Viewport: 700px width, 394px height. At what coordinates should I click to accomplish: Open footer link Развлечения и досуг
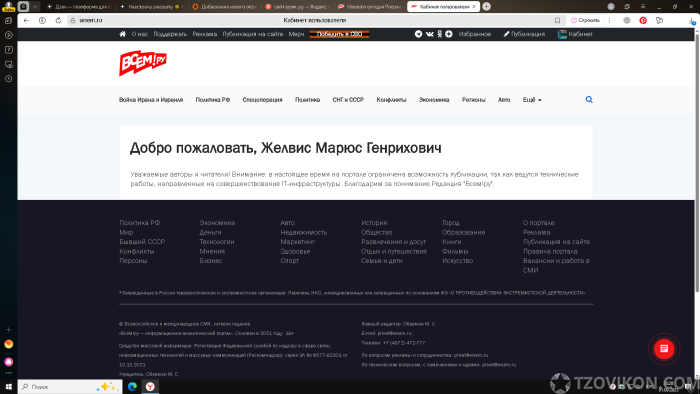pyautogui.click(x=393, y=242)
